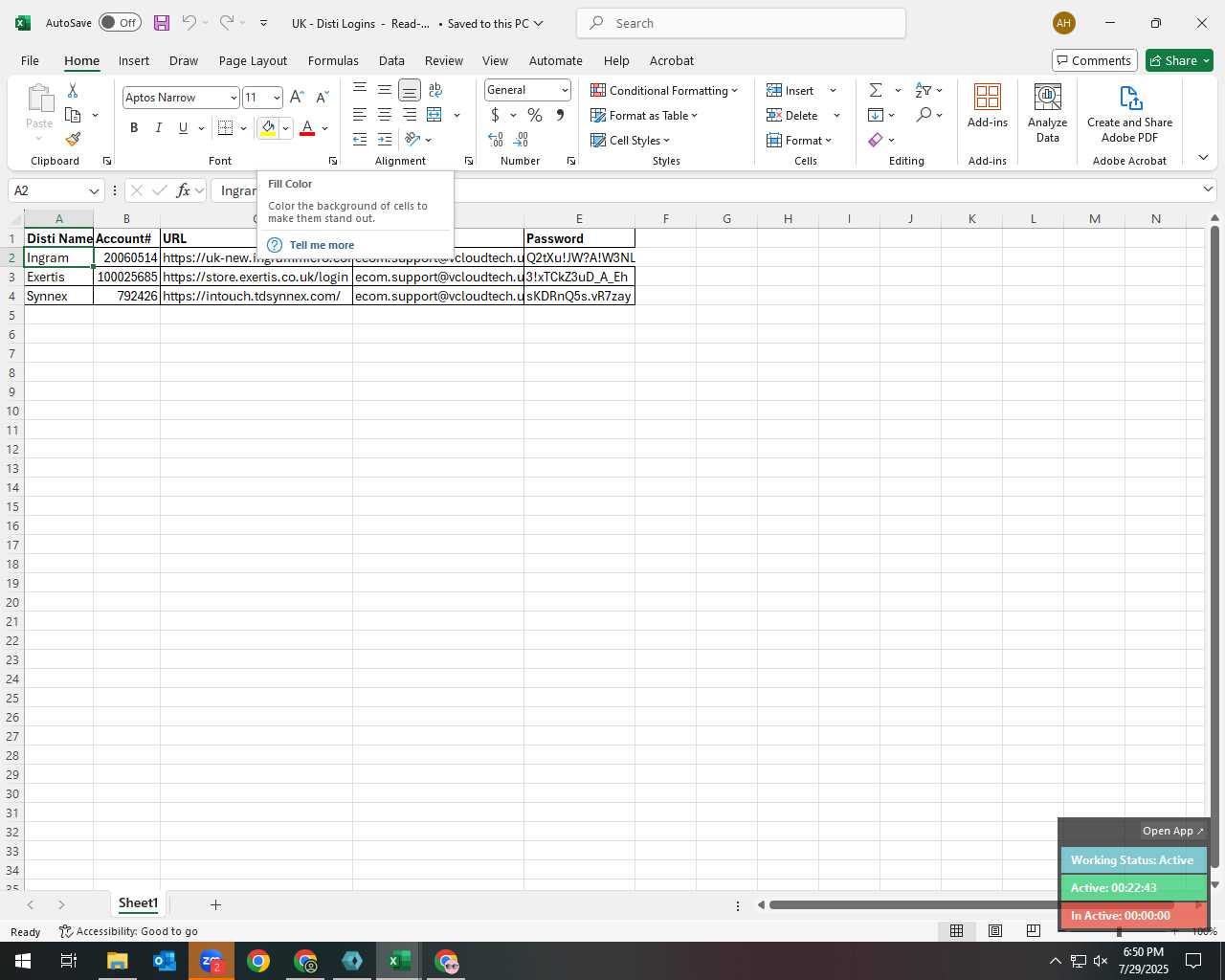Click the Increase Decimal icon

[x=496, y=140]
